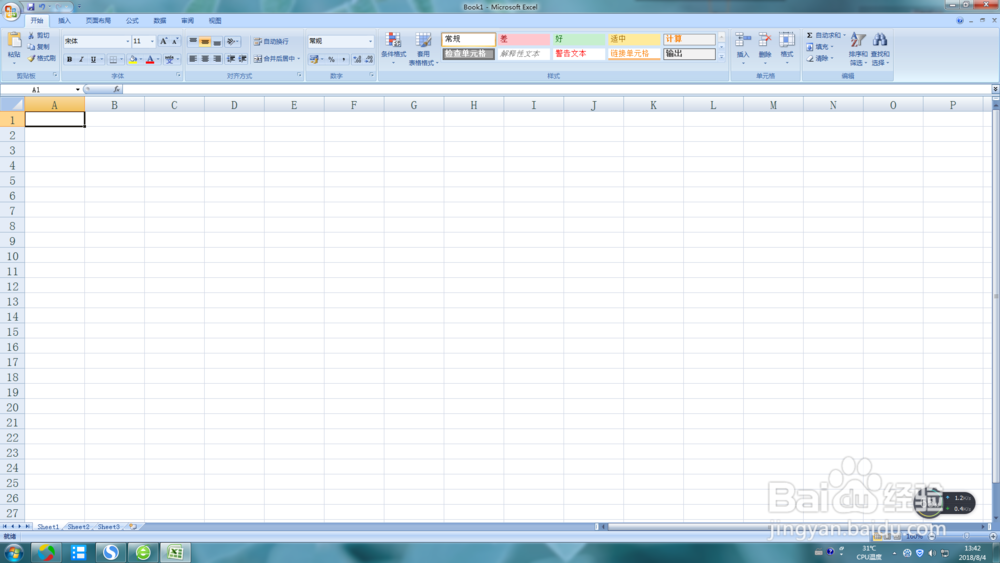Open Format as Table (套用表格格式)

[x=423, y=48]
